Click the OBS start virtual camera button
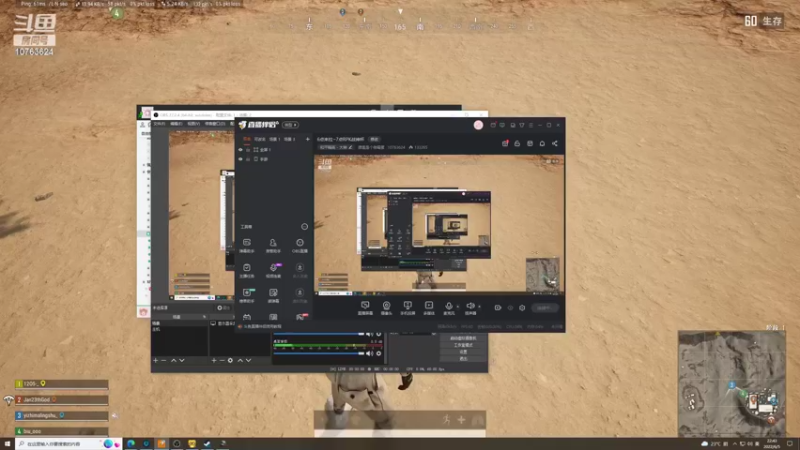This screenshot has height=450, width=800. [x=463, y=338]
